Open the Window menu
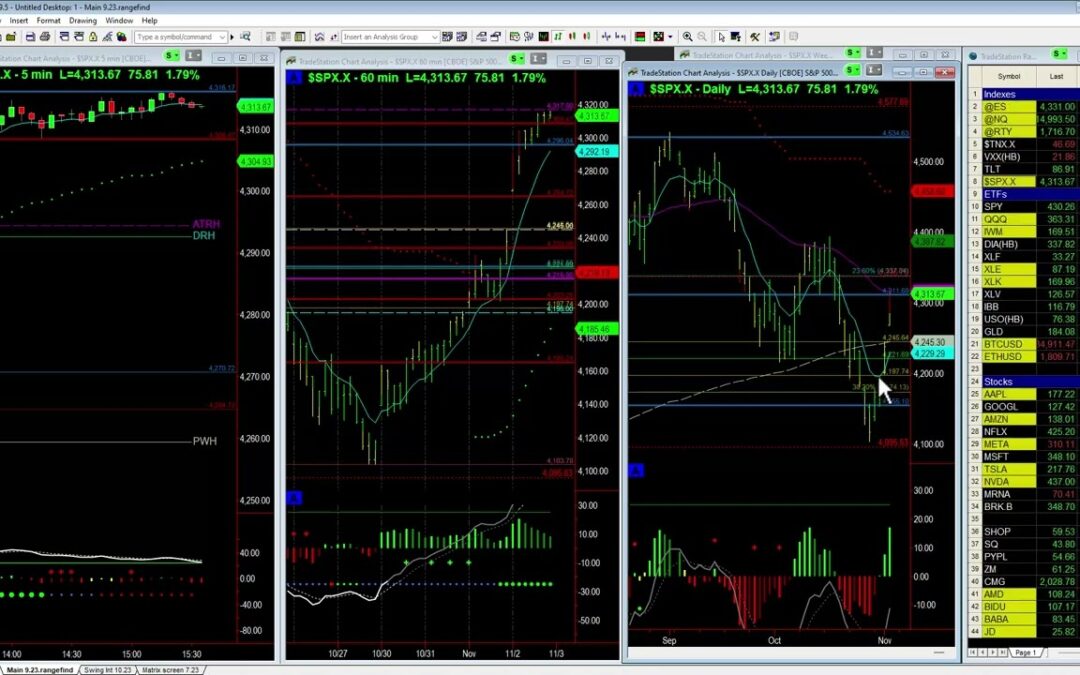 tap(119, 21)
